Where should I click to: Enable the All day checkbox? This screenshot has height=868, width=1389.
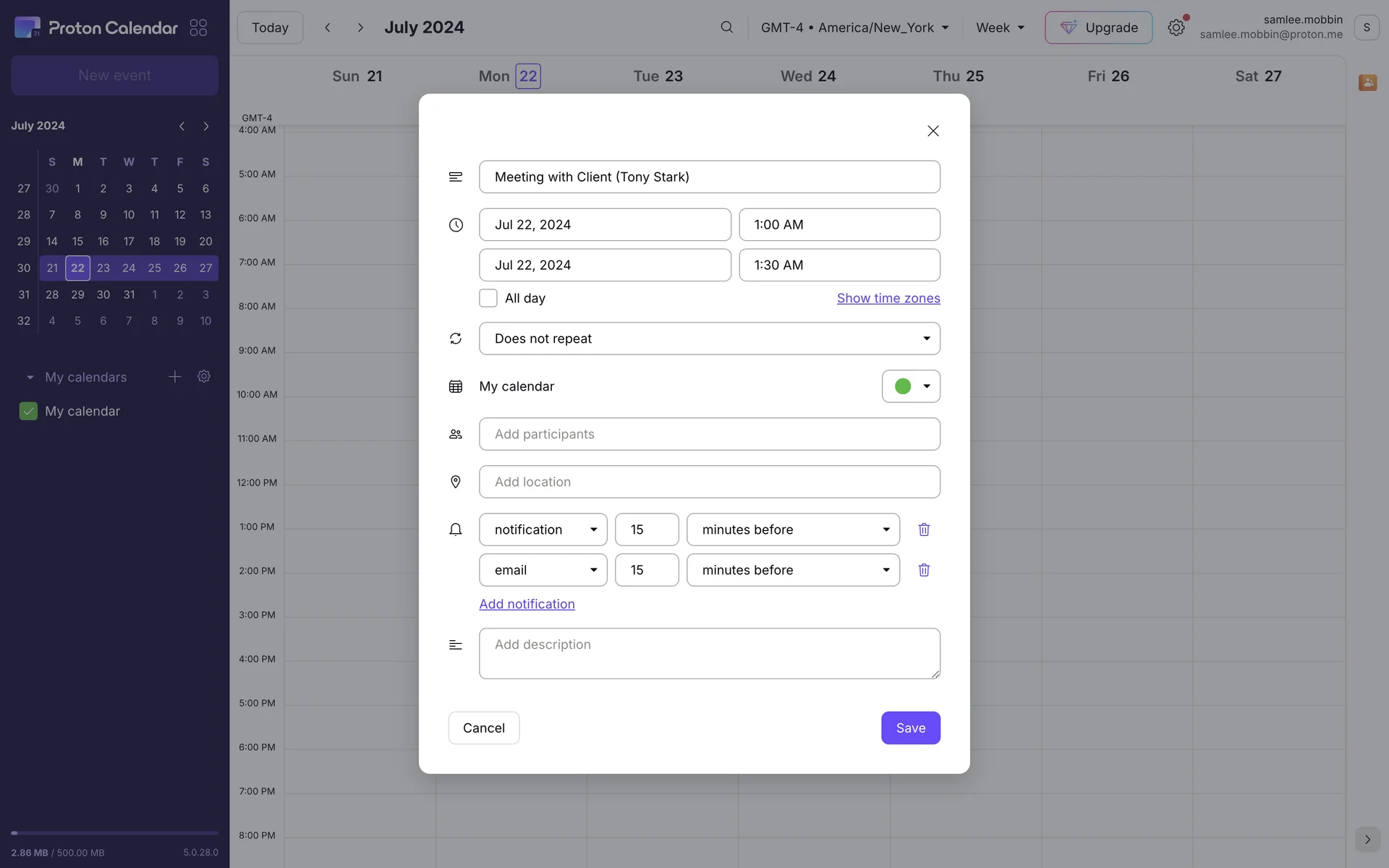point(488,298)
